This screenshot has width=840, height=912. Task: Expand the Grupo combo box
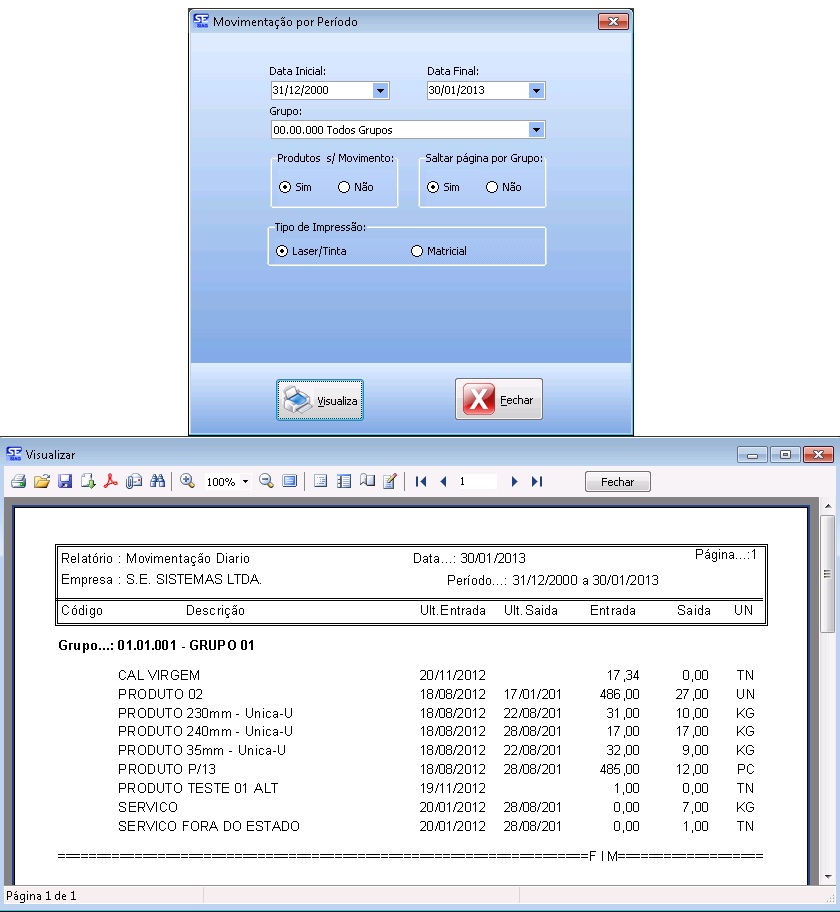(x=536, y=130)
